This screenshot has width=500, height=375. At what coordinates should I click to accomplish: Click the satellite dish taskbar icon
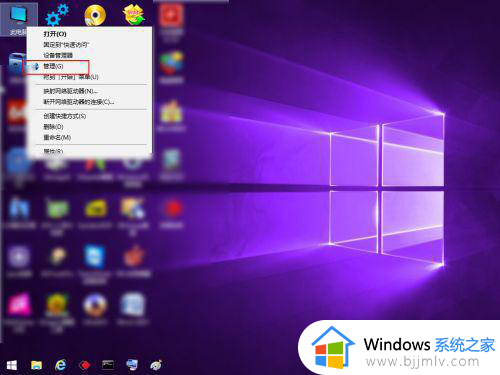156,365
